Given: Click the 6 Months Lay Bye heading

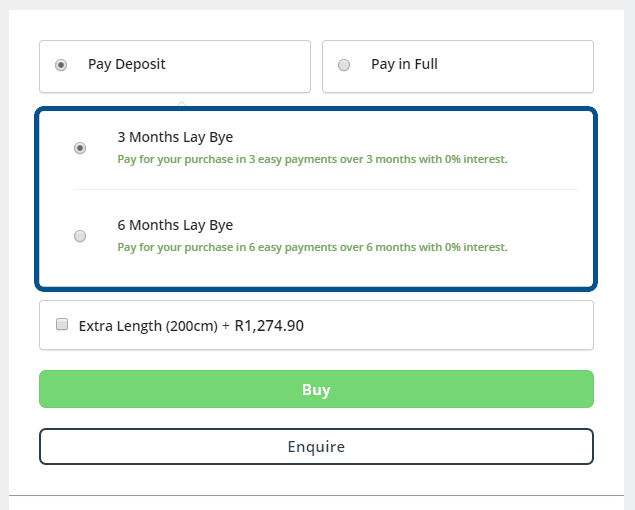Looking at the screenshot, I should coord(175,225).
